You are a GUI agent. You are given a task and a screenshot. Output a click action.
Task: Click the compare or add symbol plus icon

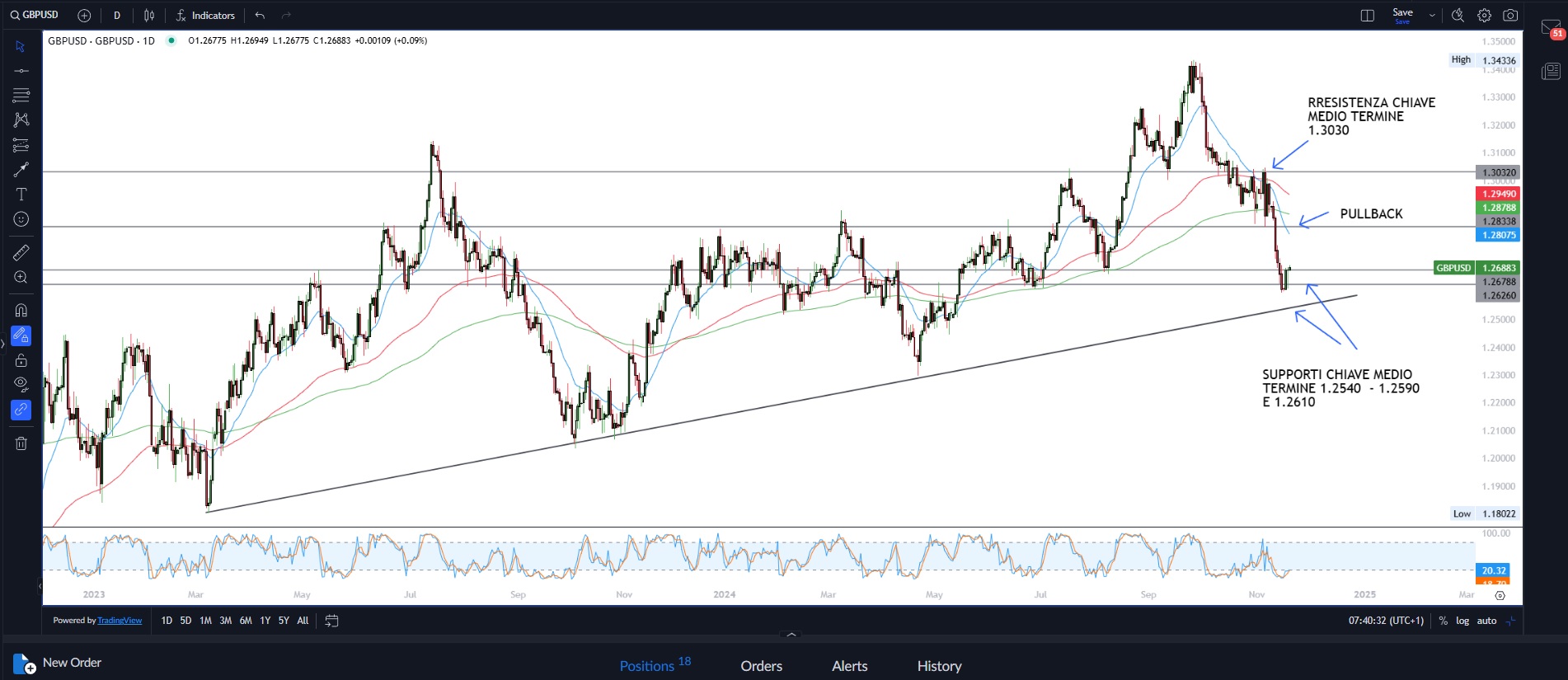(x=84, y=16)
